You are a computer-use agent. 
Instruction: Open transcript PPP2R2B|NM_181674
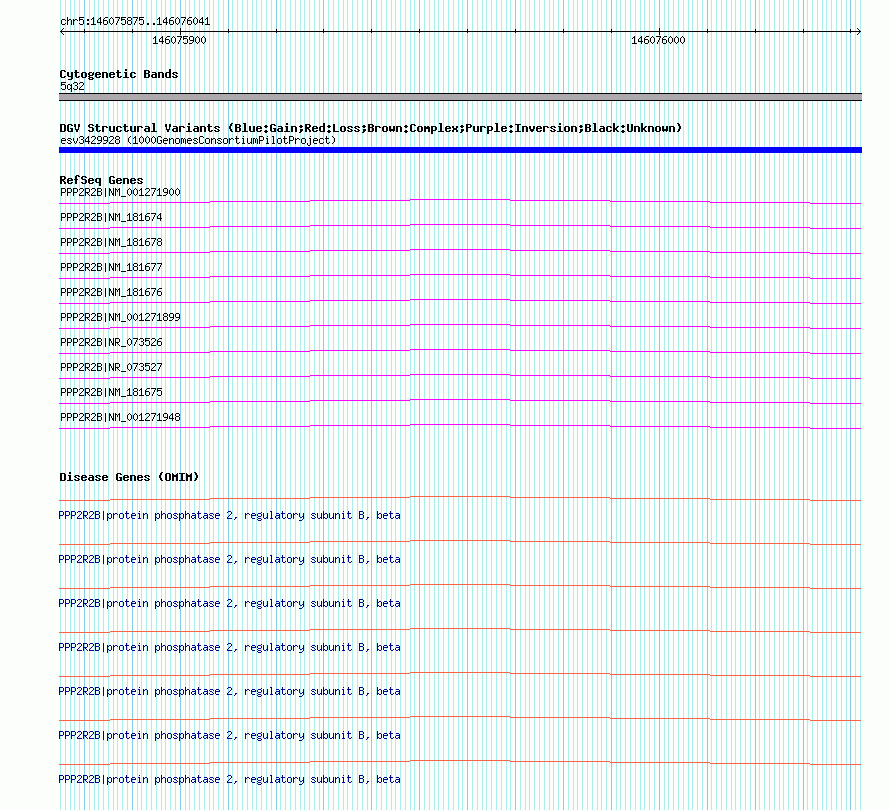point(111,217)
